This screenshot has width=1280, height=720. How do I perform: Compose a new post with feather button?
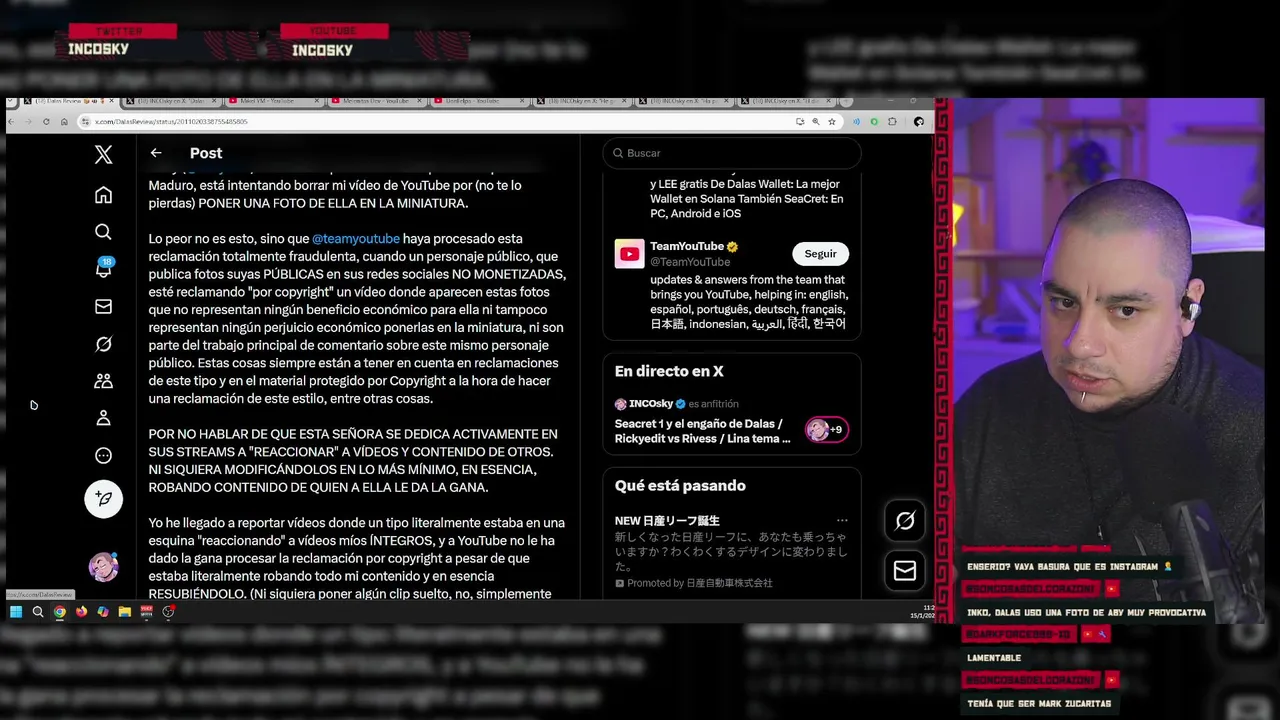103,498
